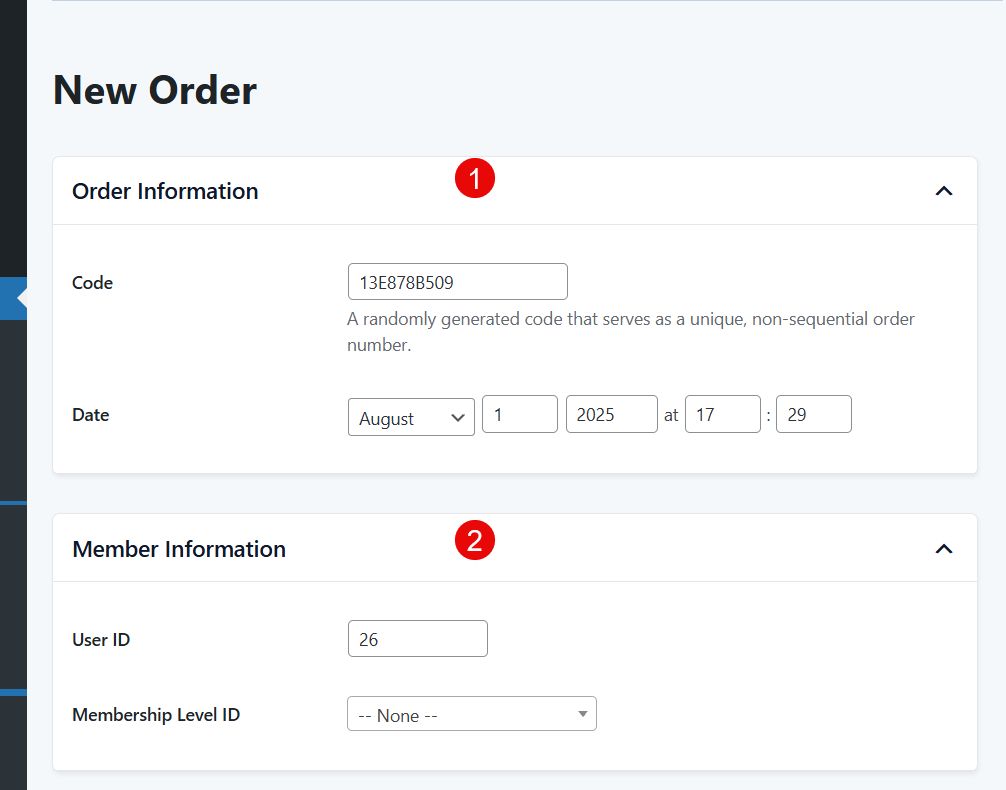Click the Date field label
1006x790 pixels.
90,415
